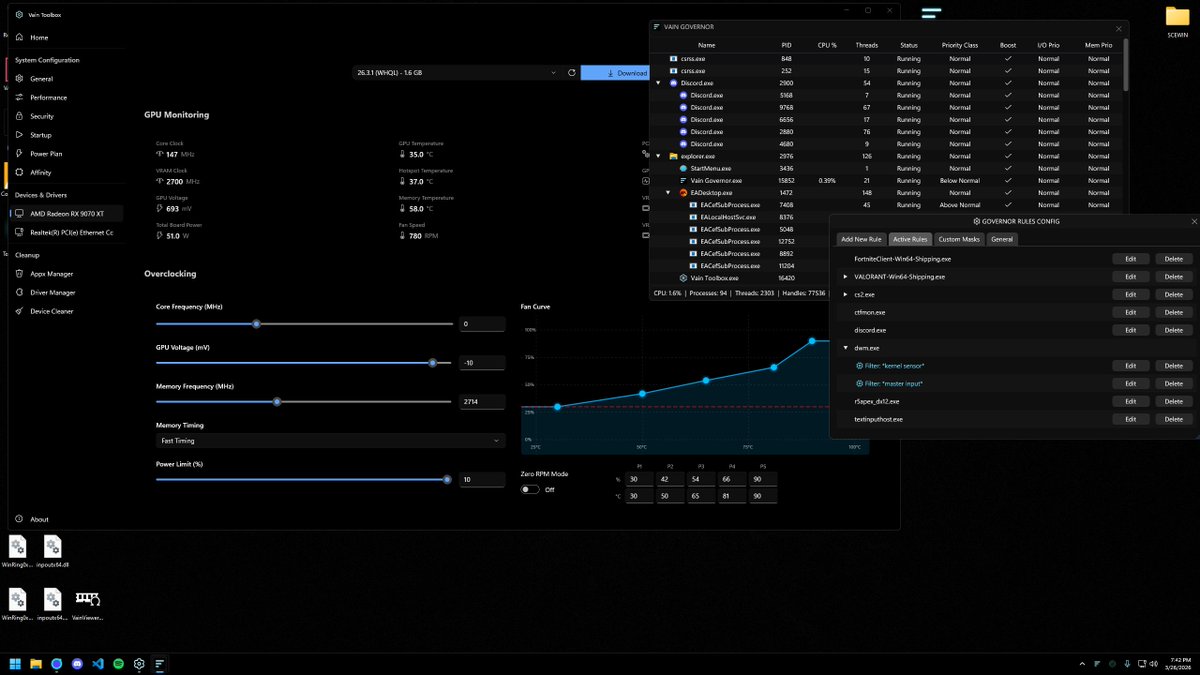Edit the discord.exe rule
Screen dimensions: 1200x675
click(1130, 330)
